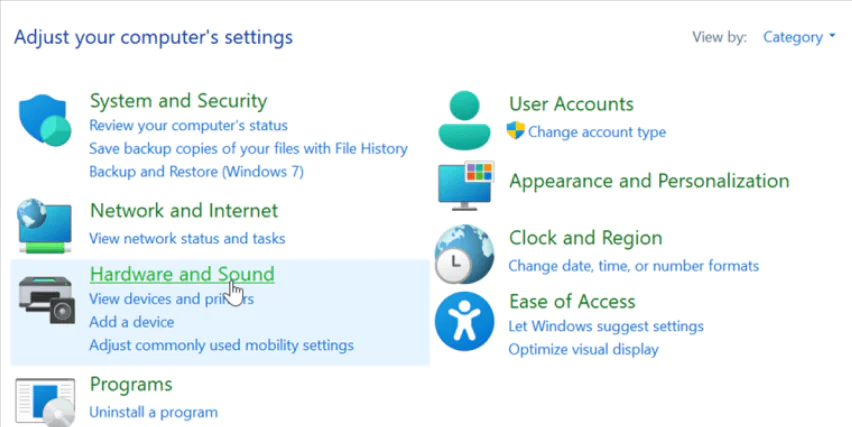Open View network status and tasks
This screenshot has width=852, height=427.
point(187,239)
